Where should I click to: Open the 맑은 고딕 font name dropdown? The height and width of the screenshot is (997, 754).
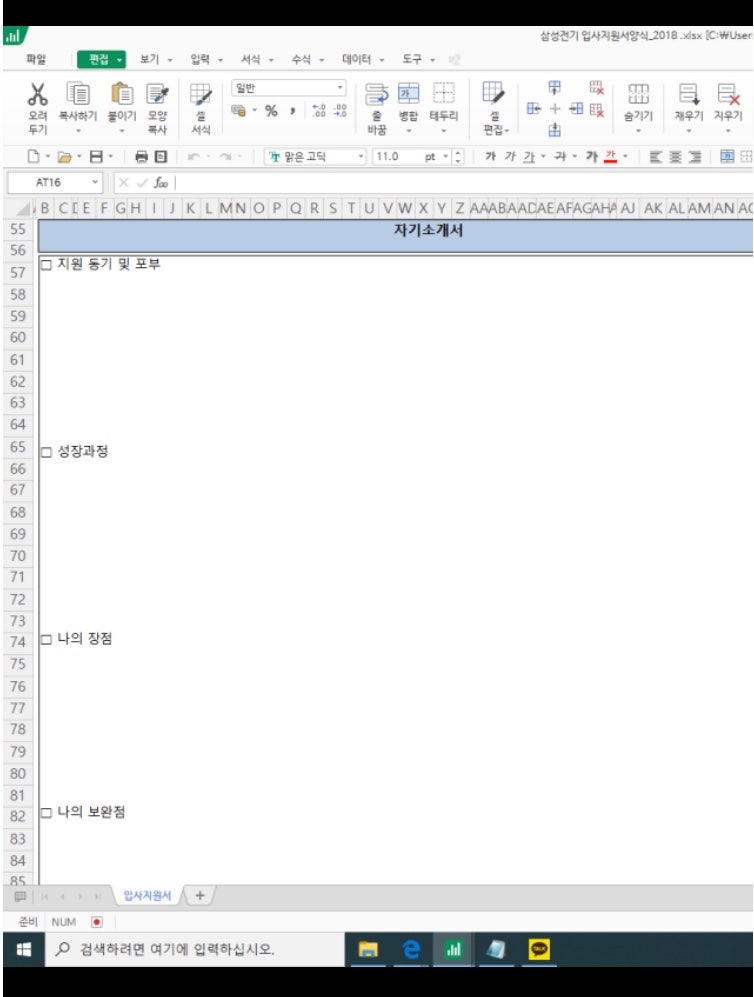pyautogui.click(x=361, y=157)
